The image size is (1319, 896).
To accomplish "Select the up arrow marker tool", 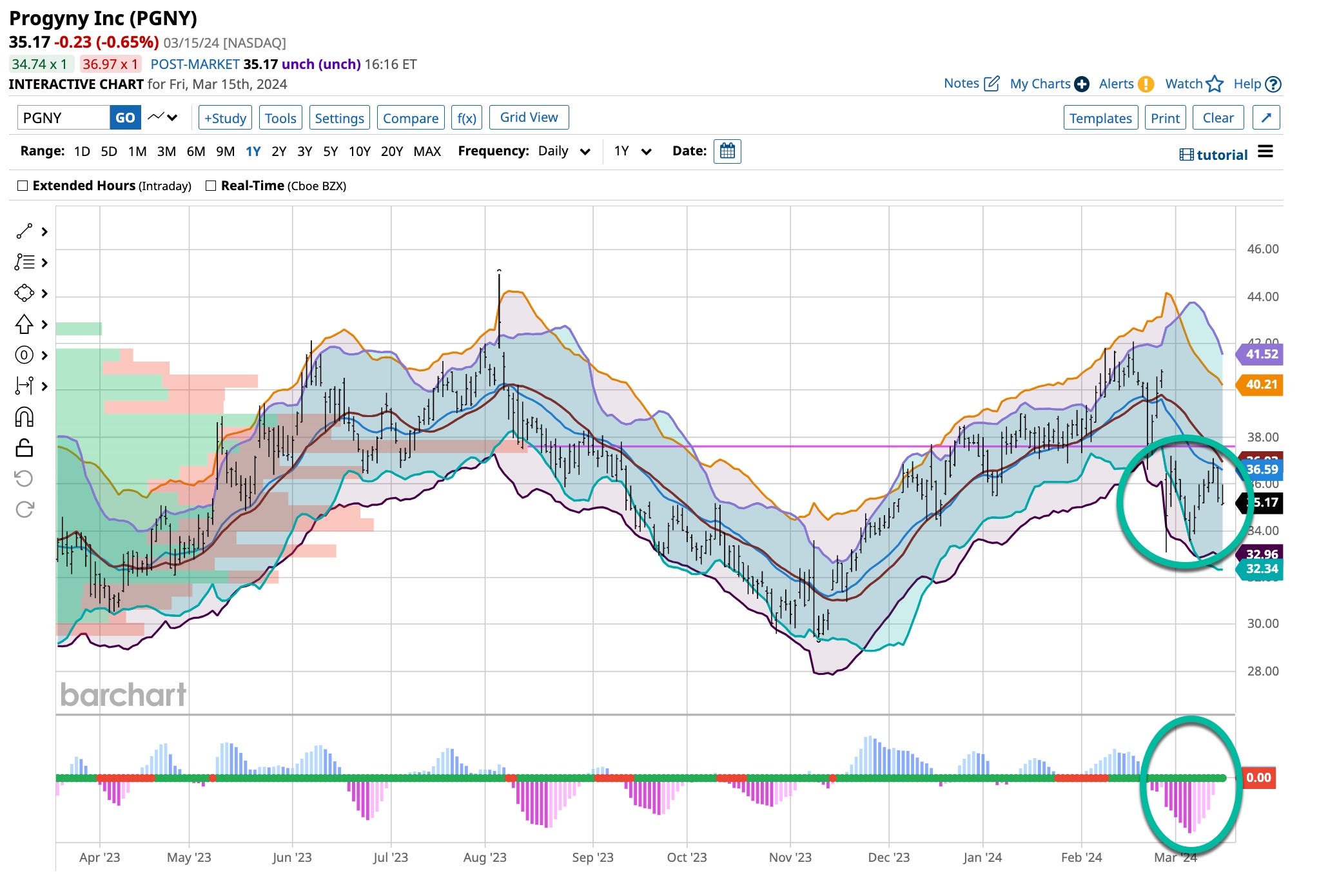I will [24, 324].
